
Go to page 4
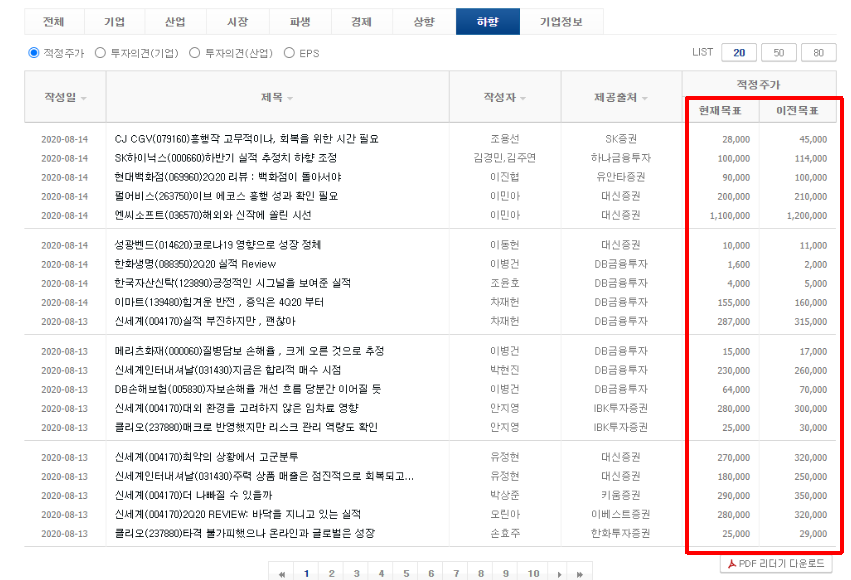pos(382,573)
